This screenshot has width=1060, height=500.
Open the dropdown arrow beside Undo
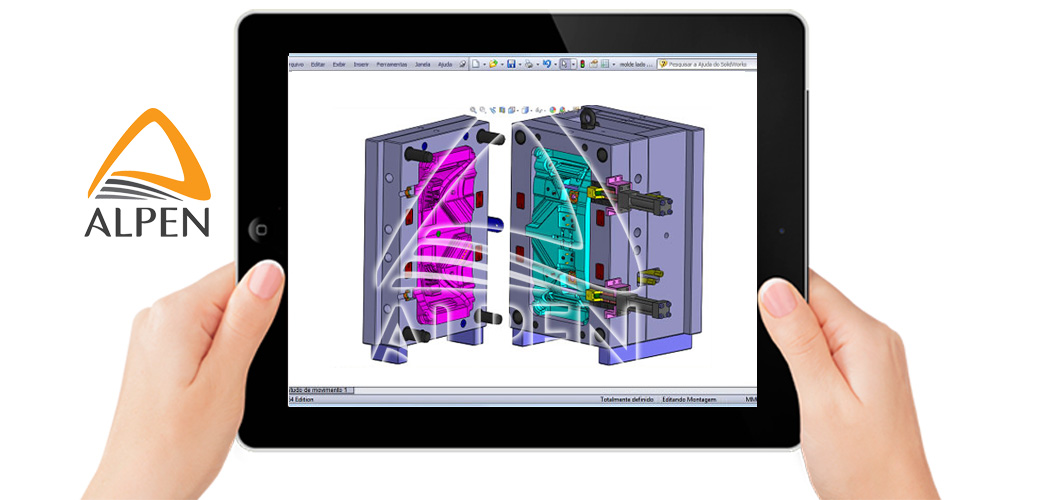click(555, 63)
